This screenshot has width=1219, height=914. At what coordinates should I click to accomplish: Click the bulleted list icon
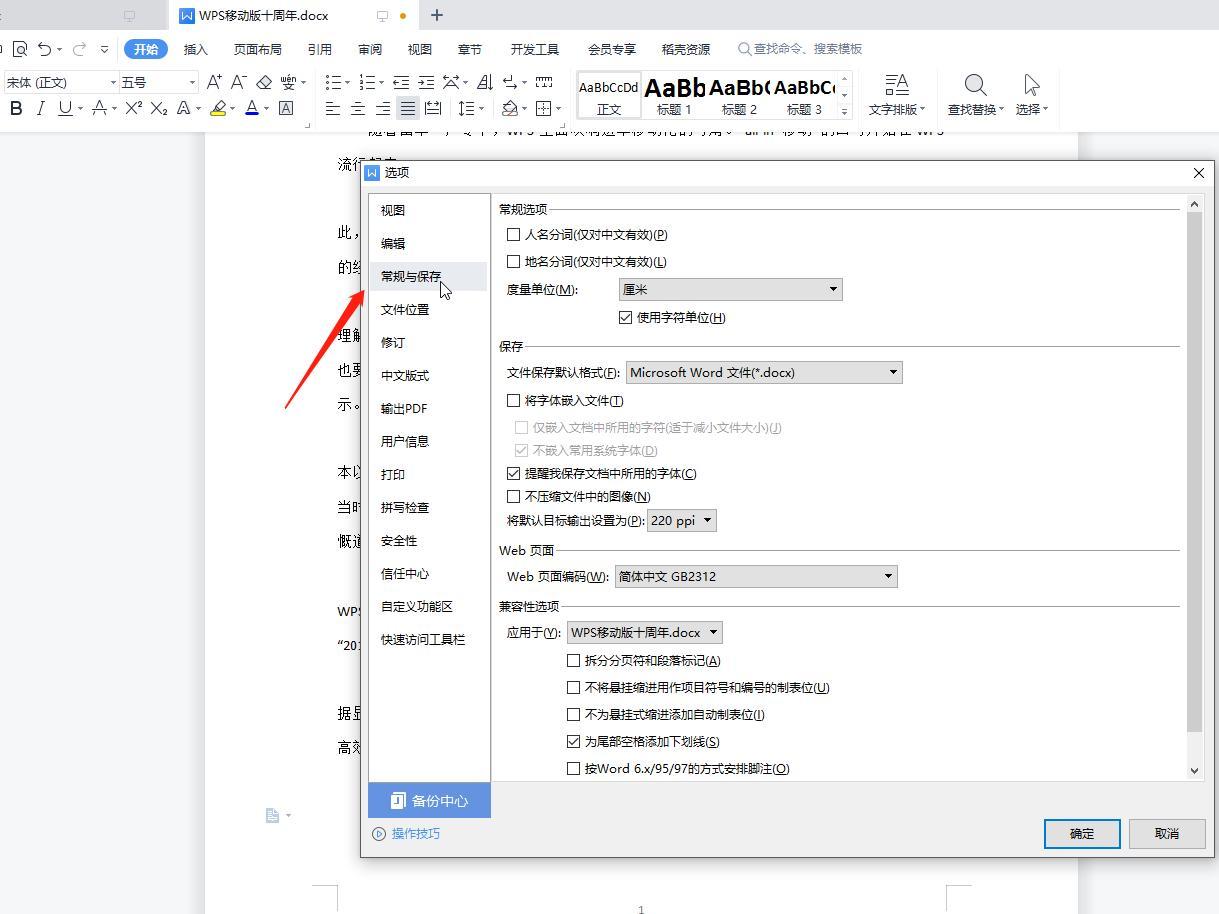coord(334,82)
